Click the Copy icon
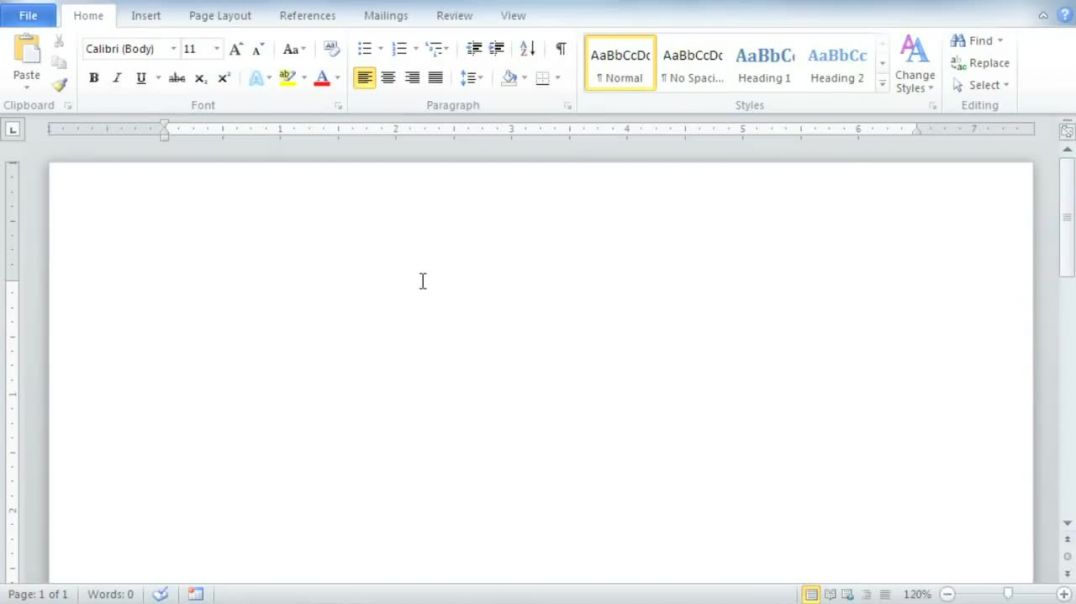The image size is (1076, 604). point(59,63)
